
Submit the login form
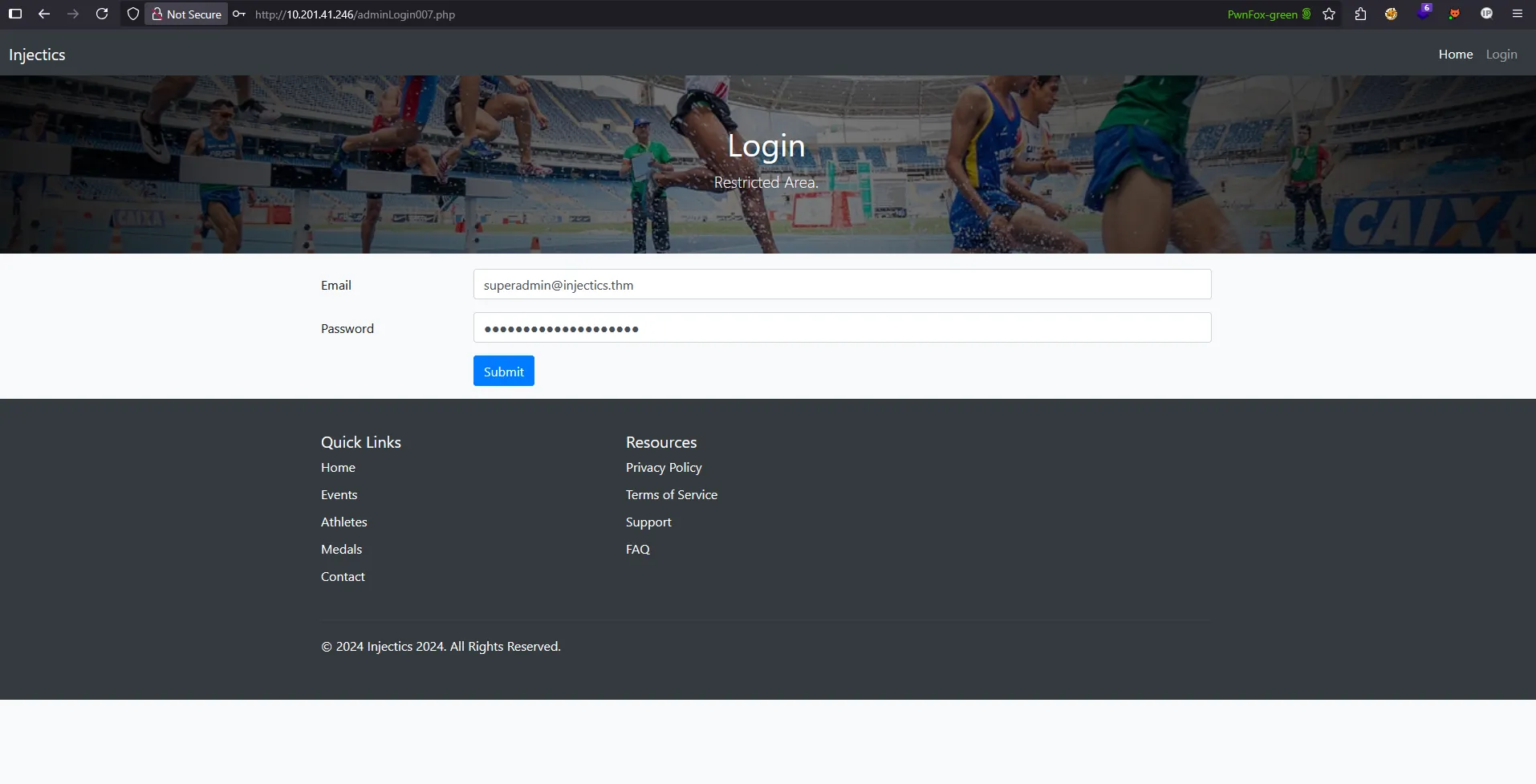click(x=502, y=370)
